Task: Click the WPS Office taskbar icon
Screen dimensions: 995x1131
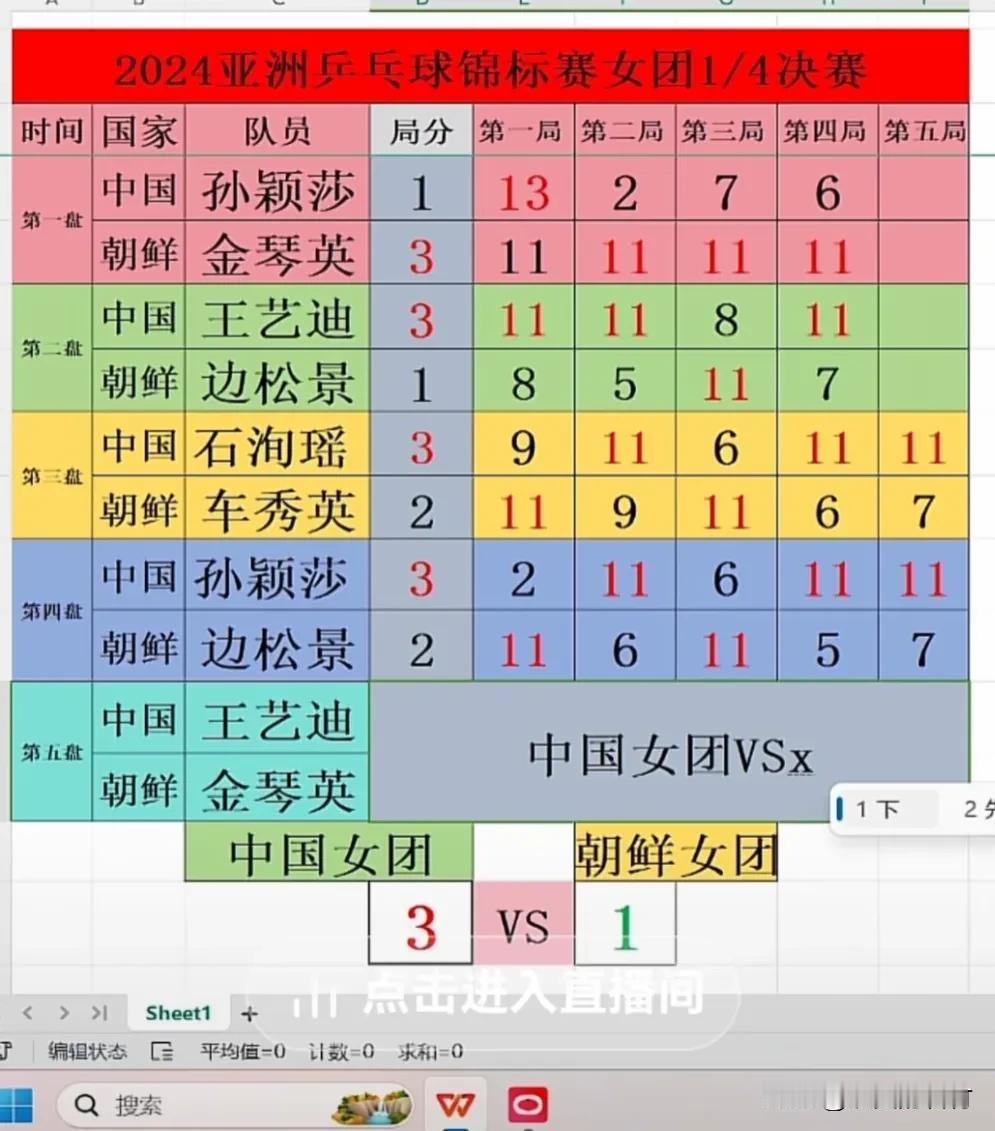Action: (455, 1105)
